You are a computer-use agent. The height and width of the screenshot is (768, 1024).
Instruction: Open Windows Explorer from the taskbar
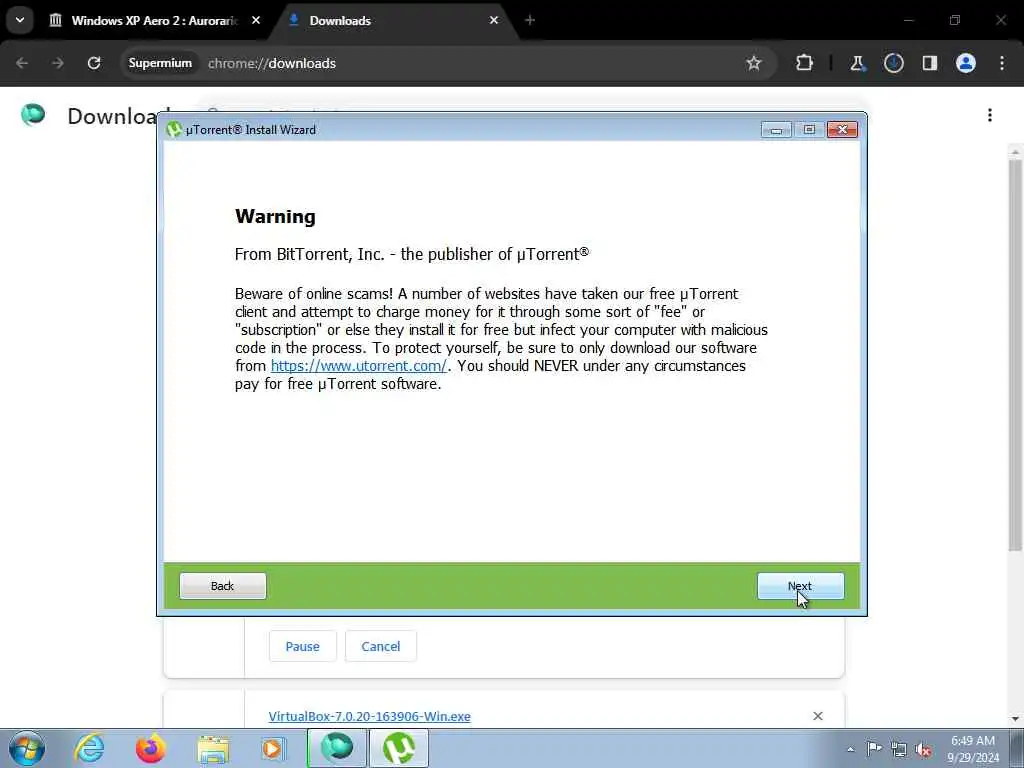pos(213,748)
